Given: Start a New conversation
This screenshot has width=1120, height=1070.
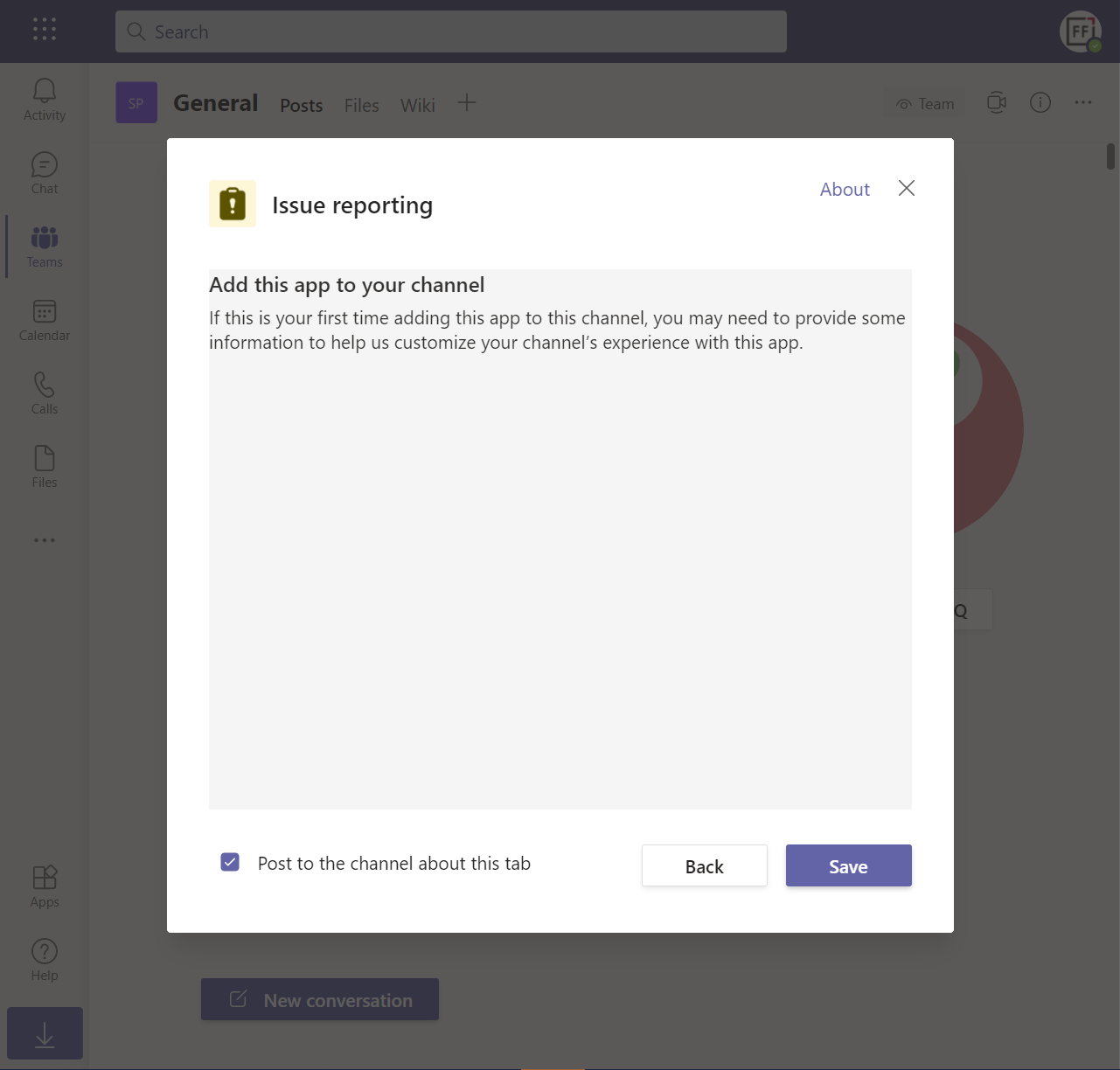Looking at the screenshot, I should [x=320, y=999].
